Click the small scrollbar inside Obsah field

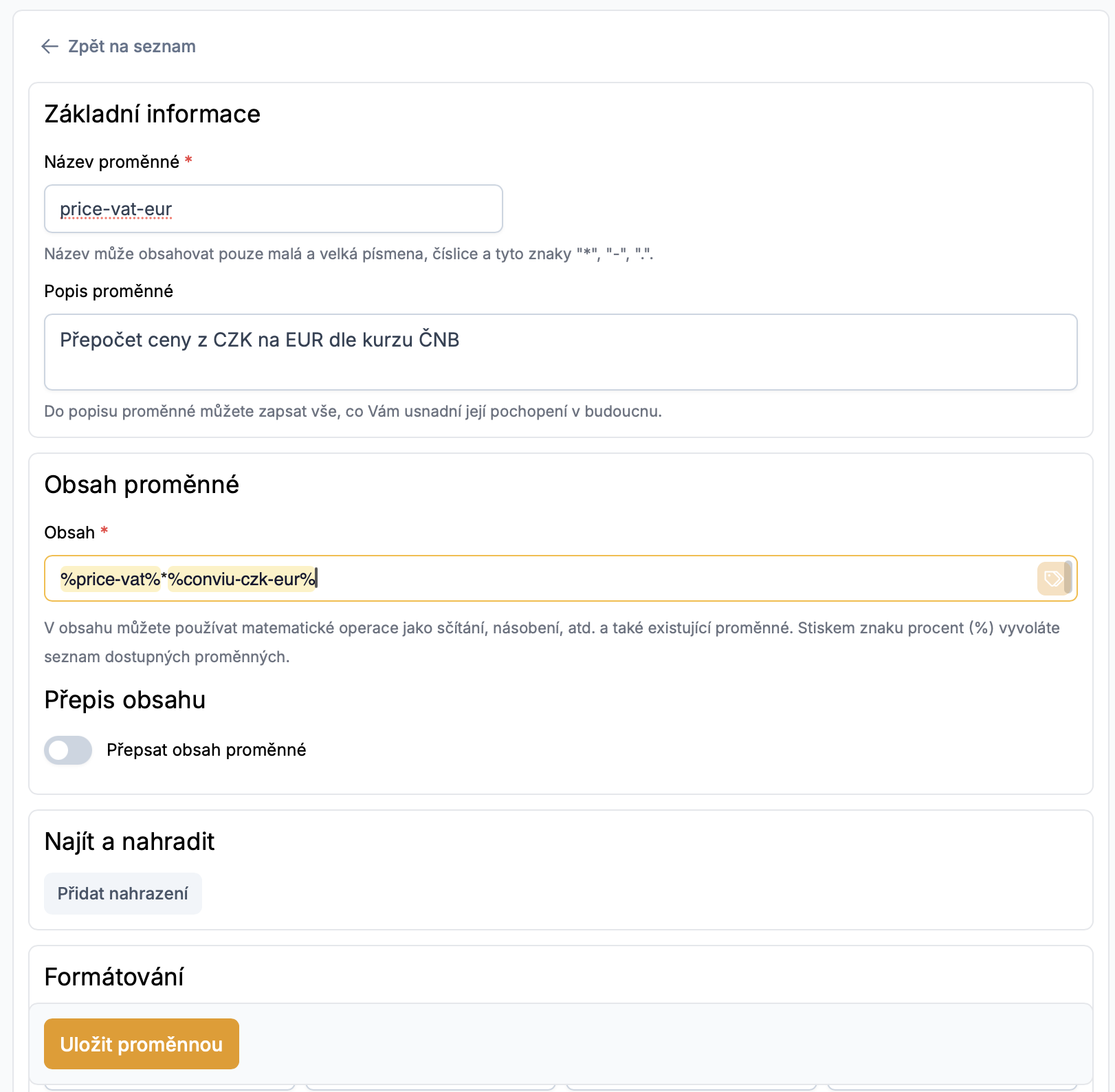click(1068, 578)
